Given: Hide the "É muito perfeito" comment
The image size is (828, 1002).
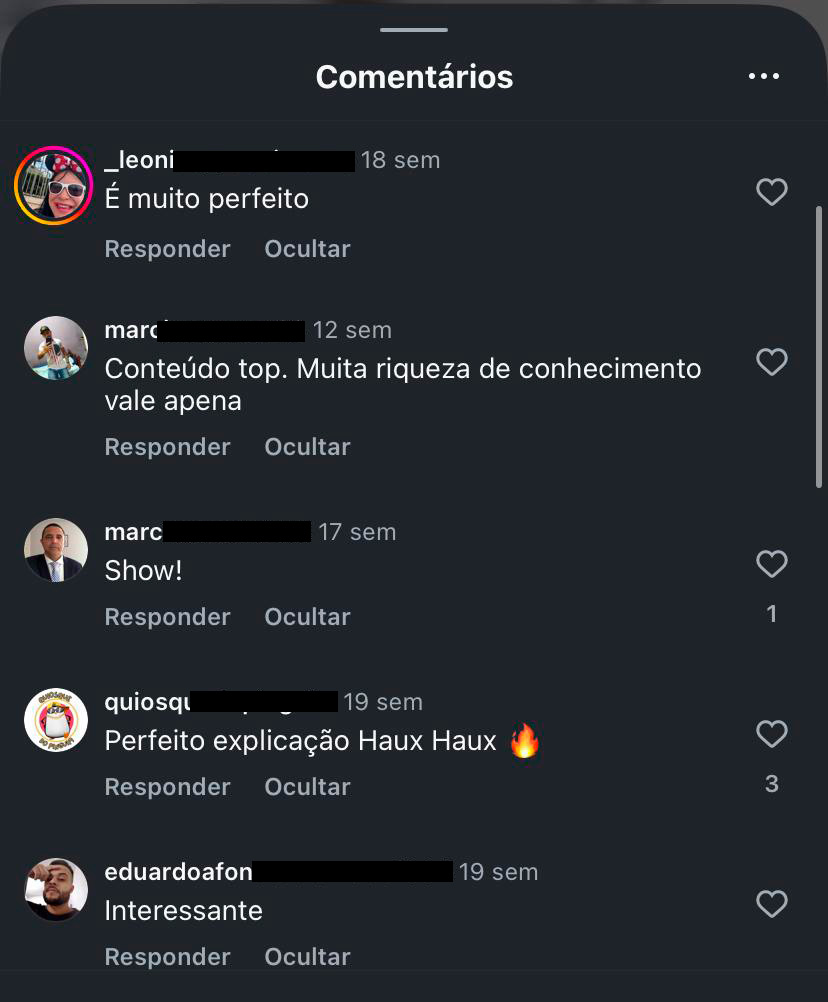Looking at the screenshot, I should 307,249.
